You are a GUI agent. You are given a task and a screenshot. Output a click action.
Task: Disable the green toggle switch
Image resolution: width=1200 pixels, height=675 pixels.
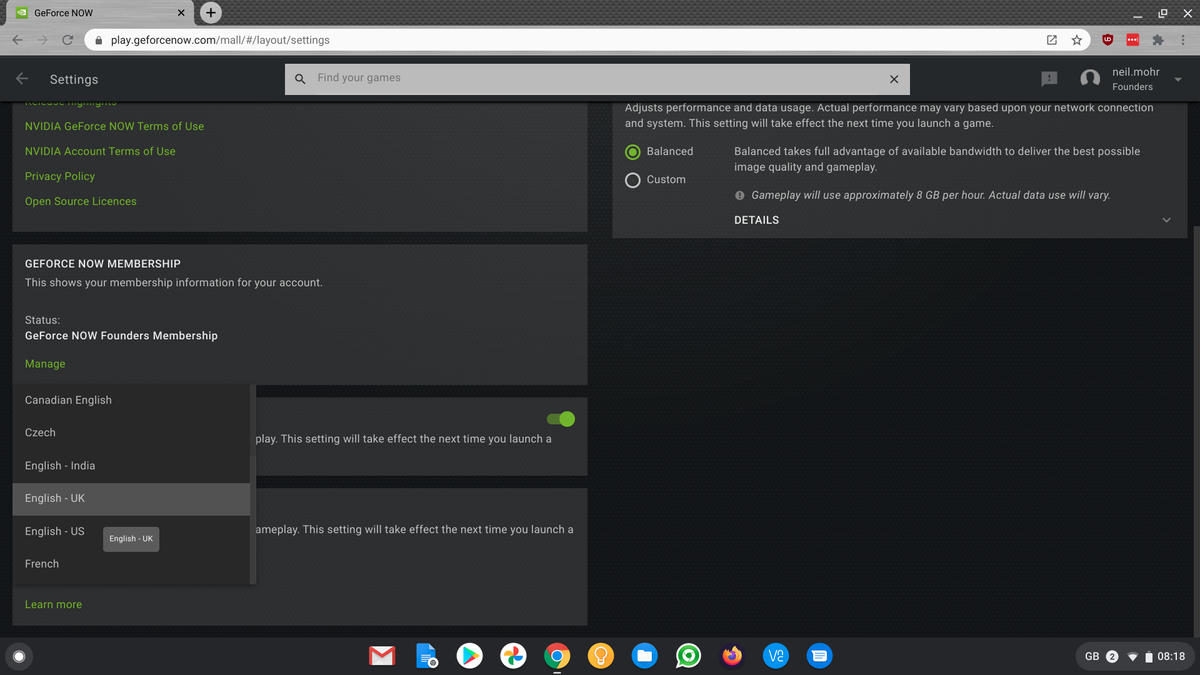561,419
